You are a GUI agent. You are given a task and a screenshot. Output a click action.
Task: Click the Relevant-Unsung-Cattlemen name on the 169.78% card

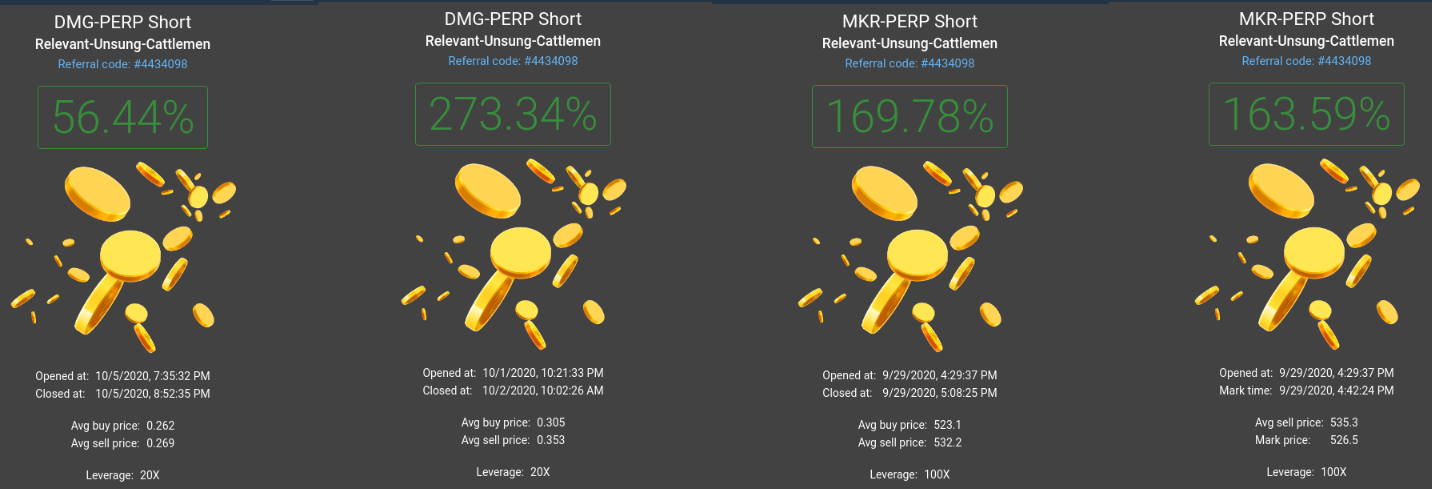(910, 43)
